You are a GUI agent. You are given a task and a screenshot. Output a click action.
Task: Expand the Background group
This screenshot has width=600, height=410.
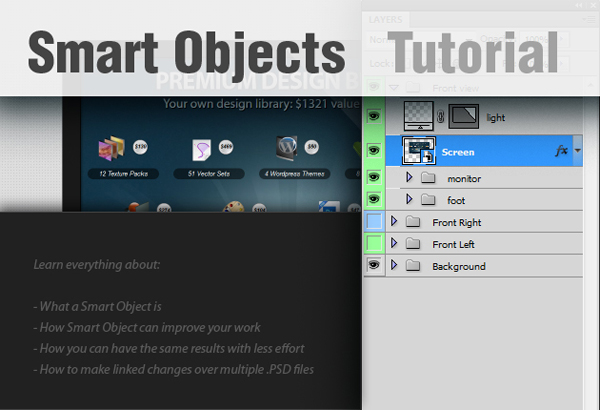pyautogui.click(x=394, y=265)
